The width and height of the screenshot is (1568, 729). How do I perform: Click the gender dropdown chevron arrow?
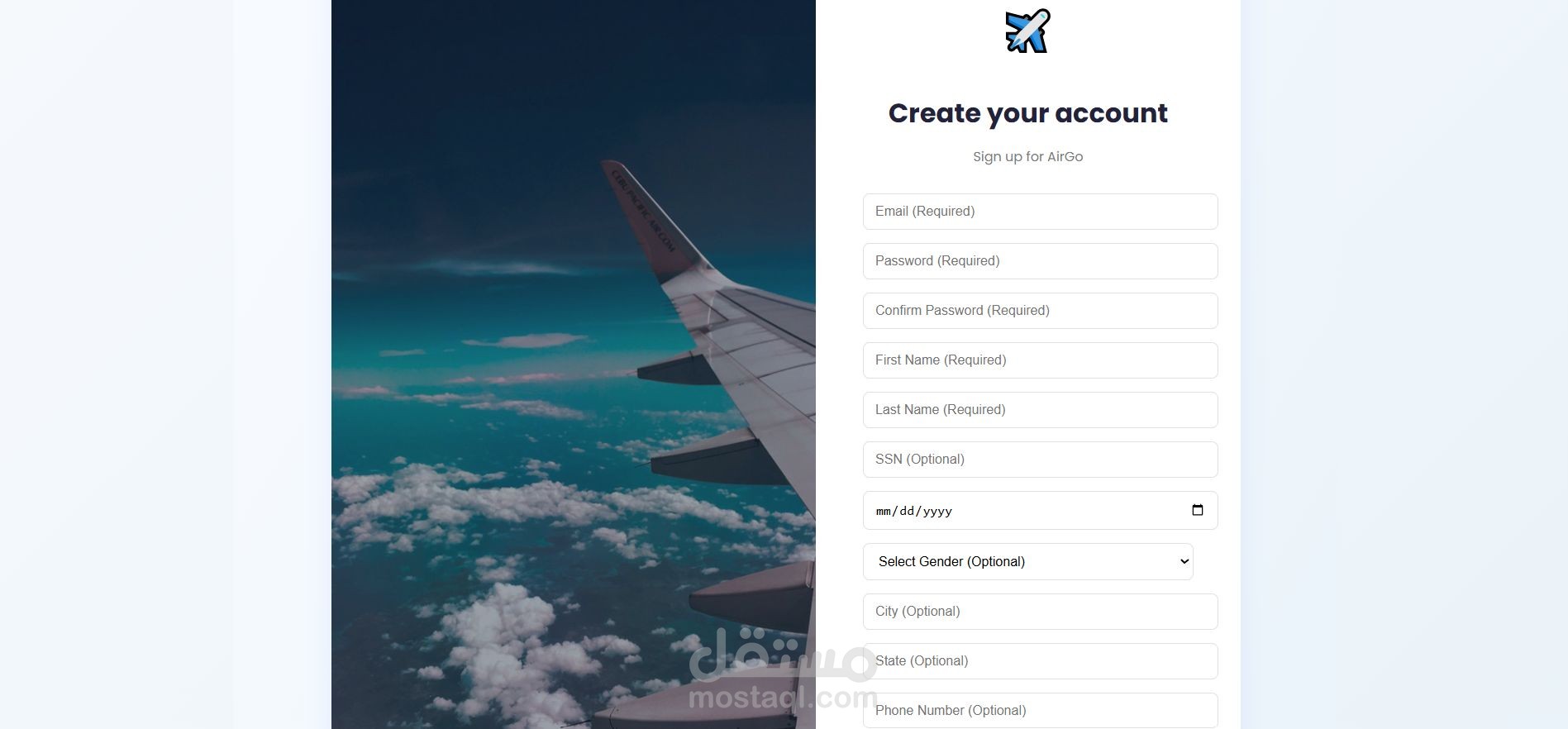click(x=1184, y=561)
